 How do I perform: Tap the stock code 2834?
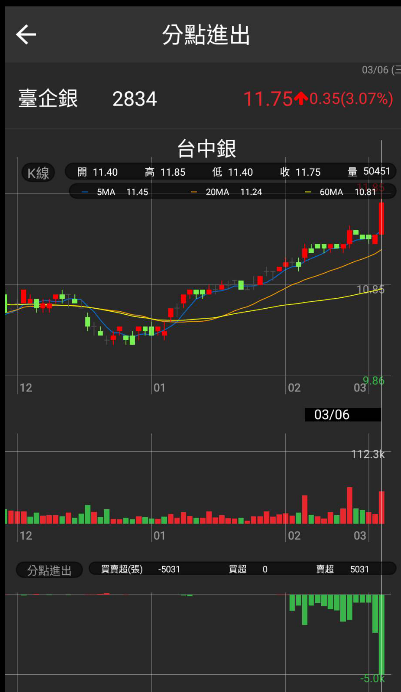[135, 99]
